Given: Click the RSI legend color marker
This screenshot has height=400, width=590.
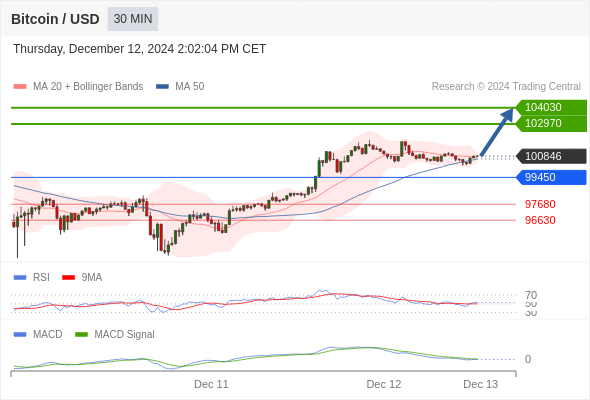Looking at the screenshot, I should [20, 278].
